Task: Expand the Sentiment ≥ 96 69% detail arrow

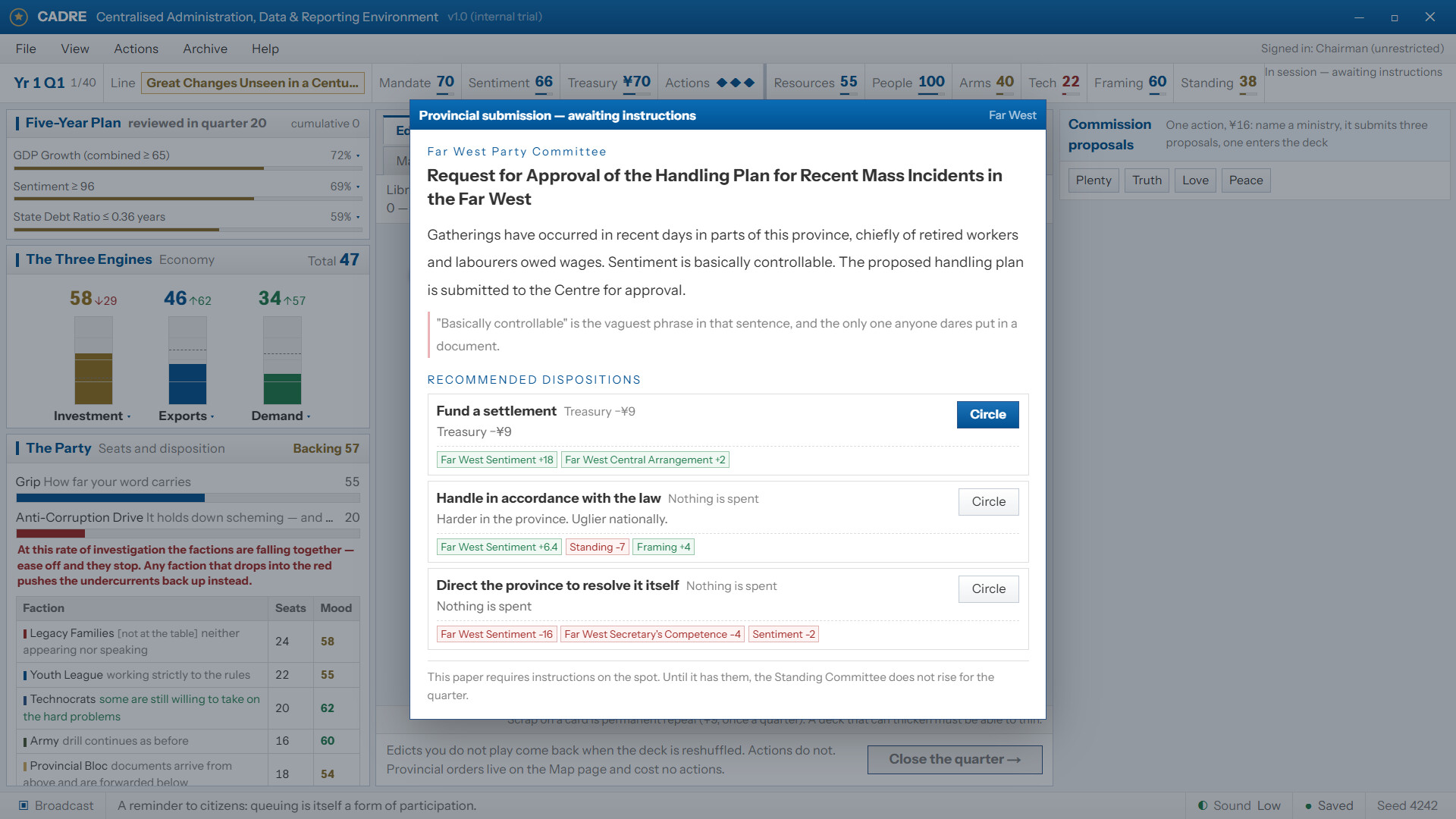Action: [x=358, y=187]
